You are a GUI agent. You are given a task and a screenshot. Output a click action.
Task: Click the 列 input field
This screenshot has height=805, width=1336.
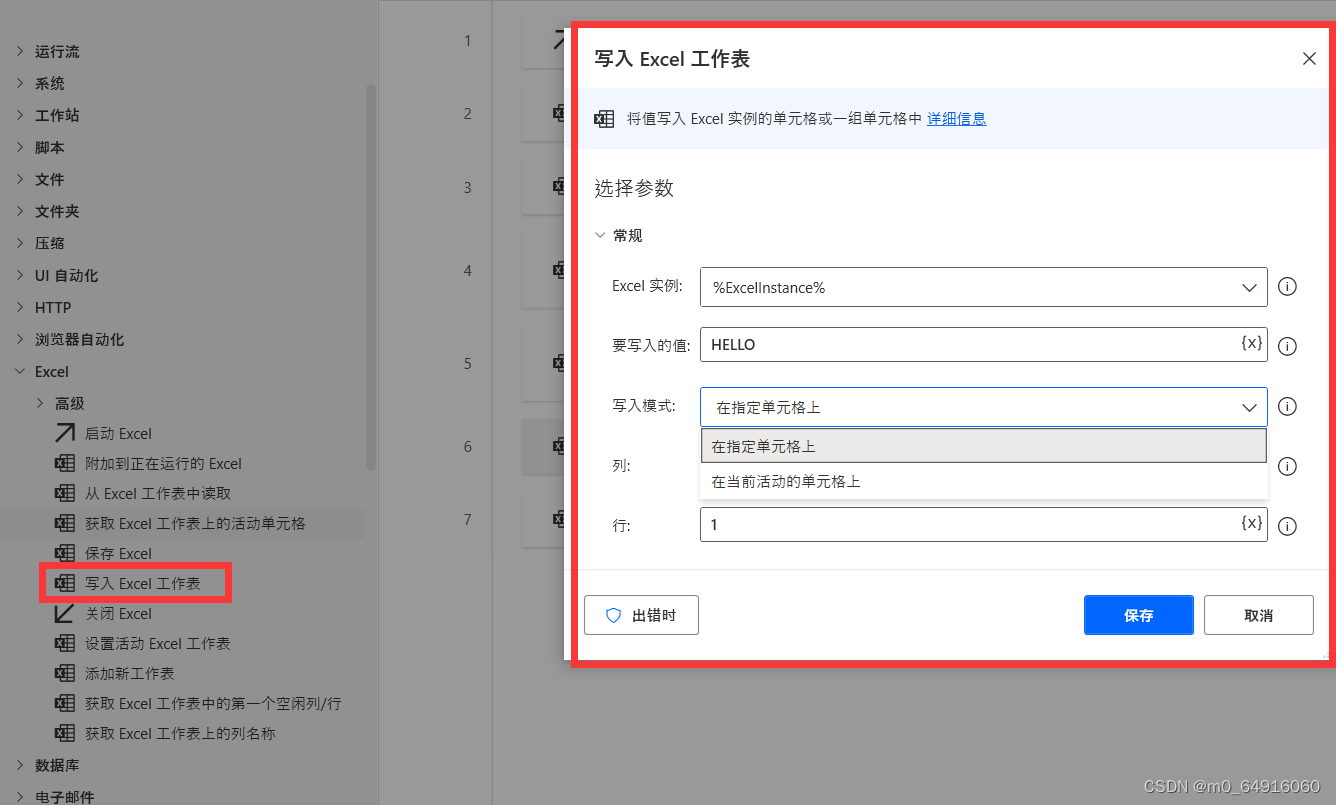[983, 465]
